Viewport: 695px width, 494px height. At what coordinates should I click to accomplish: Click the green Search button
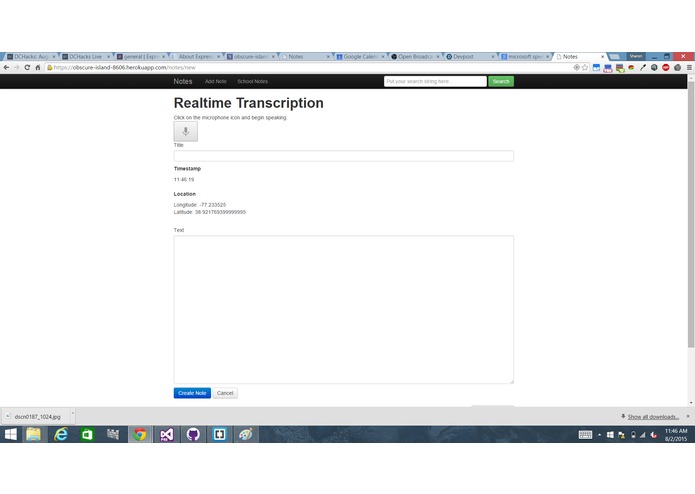point(501,82)
